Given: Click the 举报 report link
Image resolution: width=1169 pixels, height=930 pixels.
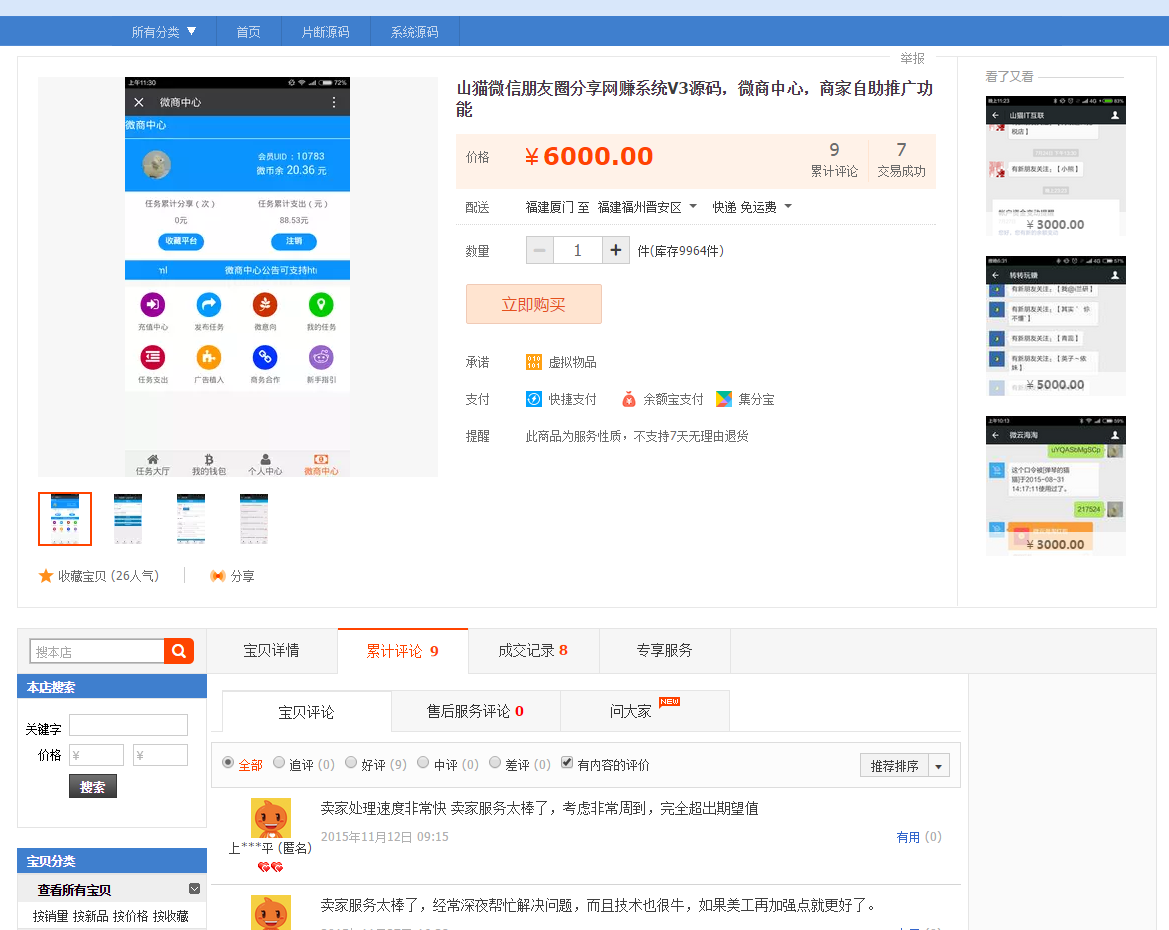Looking at the screenshot, I should (913, 58).
